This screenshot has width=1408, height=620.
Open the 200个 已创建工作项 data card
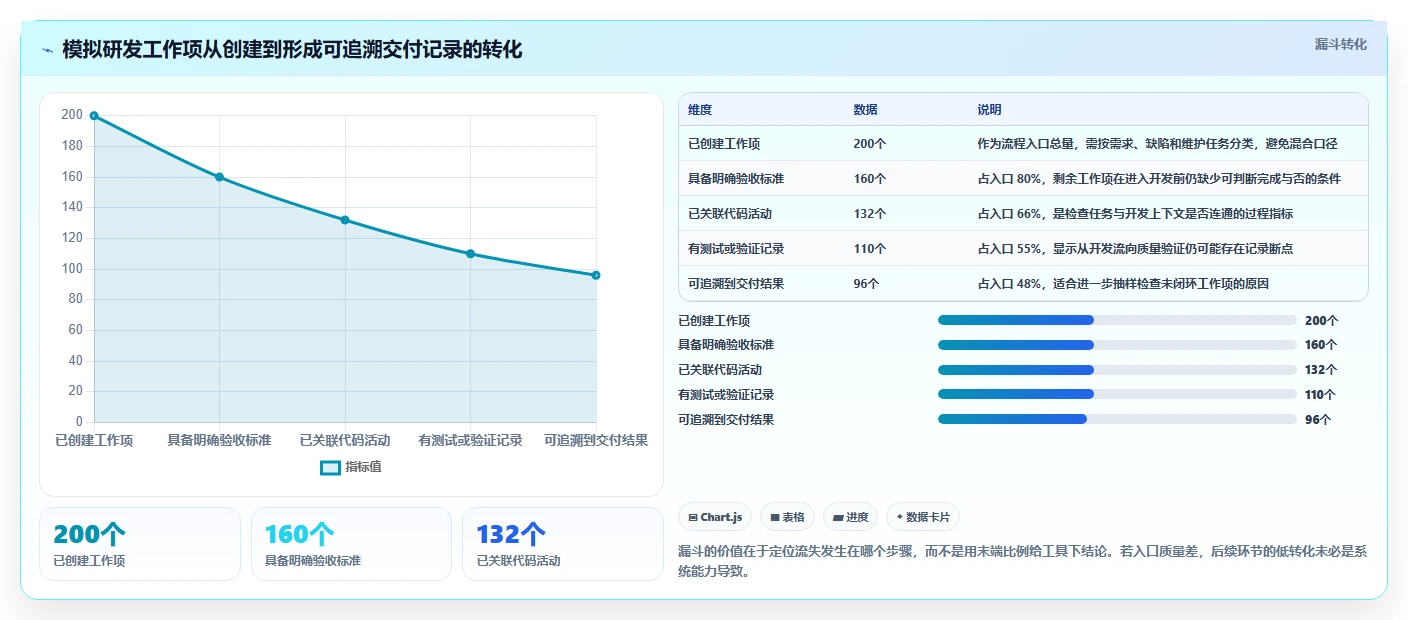point(140,544)
